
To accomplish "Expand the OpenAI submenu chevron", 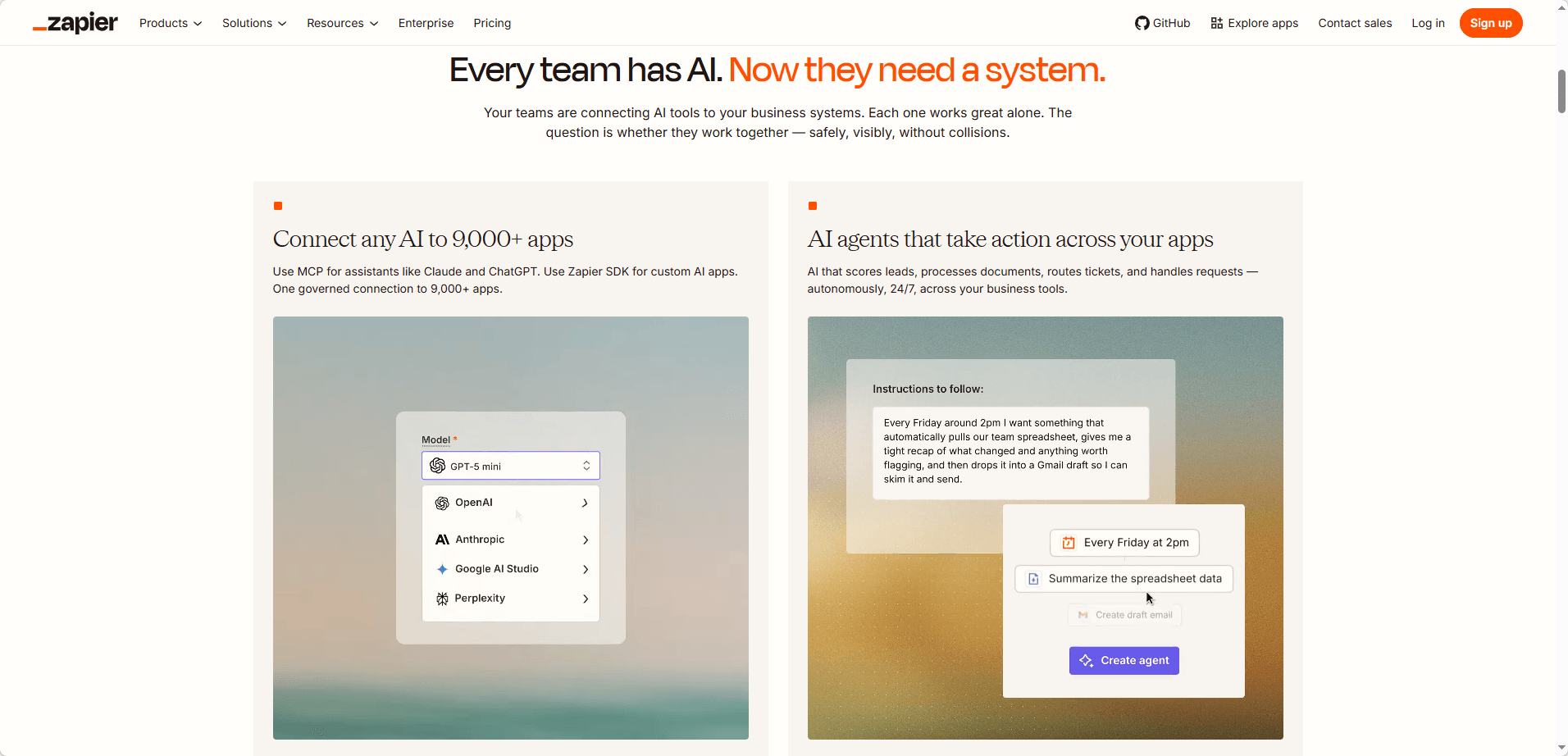I will coord(585,503).
